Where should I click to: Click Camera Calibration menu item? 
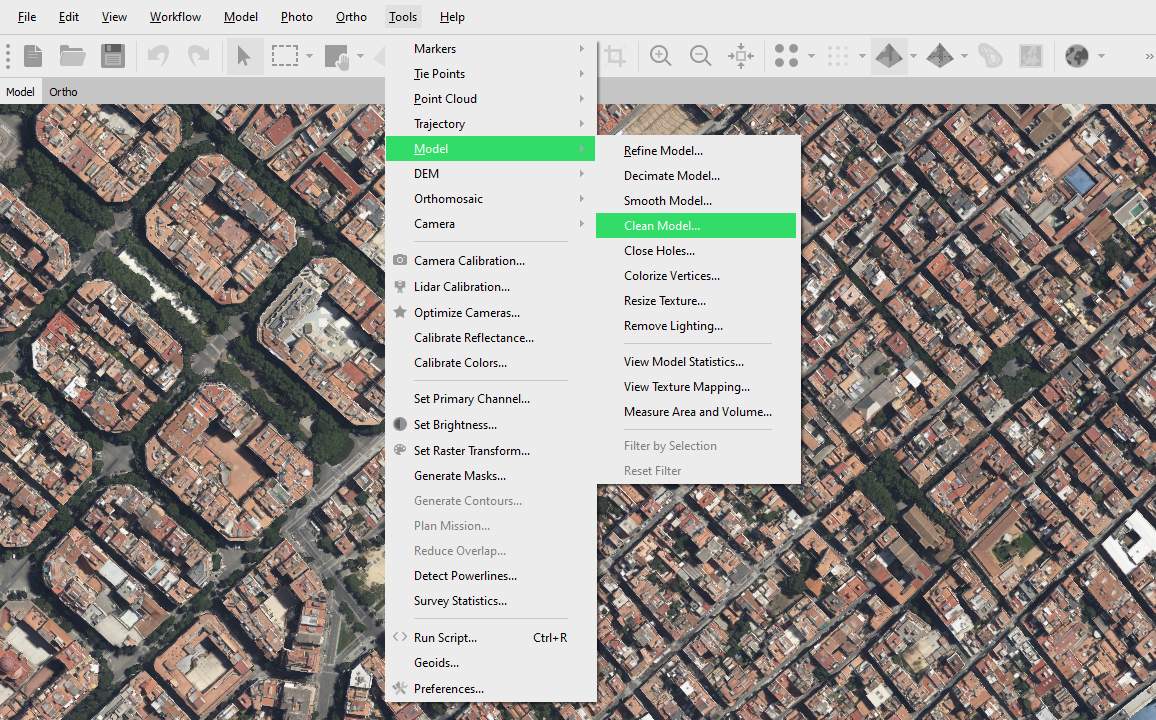click(469, 261)
